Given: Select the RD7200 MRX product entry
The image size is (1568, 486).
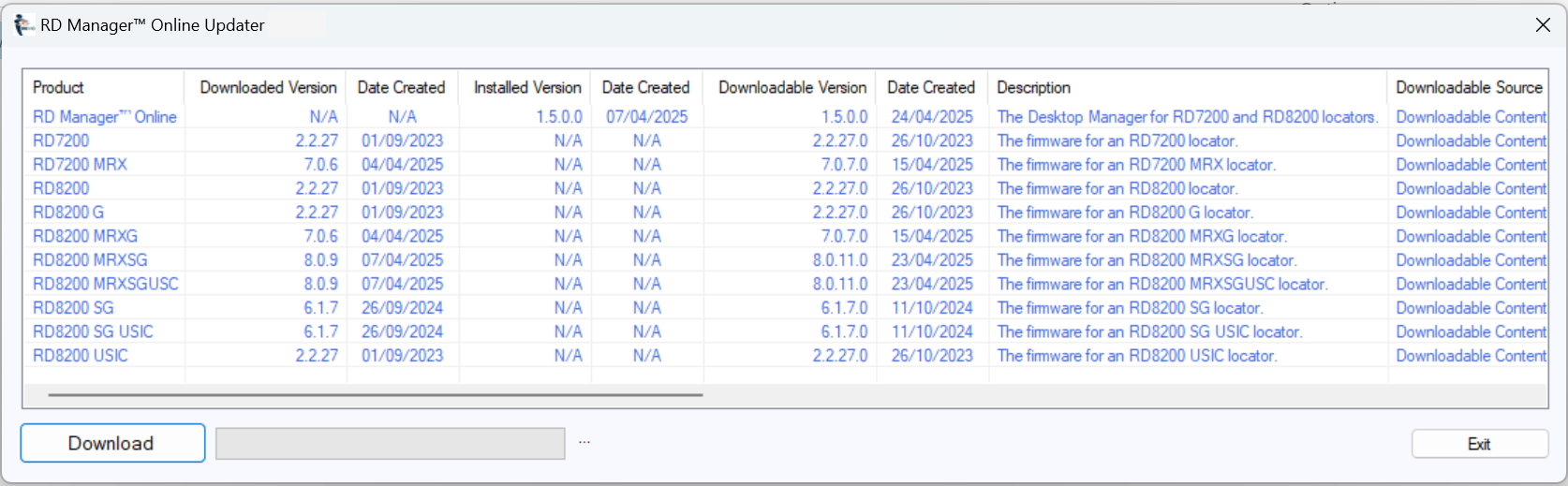Looking at the screenshot, I should click(80, 165).
